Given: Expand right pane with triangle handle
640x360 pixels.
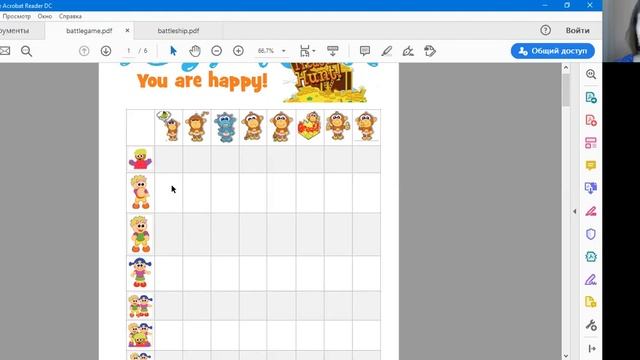Looking at the screenshot, I should 574,211.
